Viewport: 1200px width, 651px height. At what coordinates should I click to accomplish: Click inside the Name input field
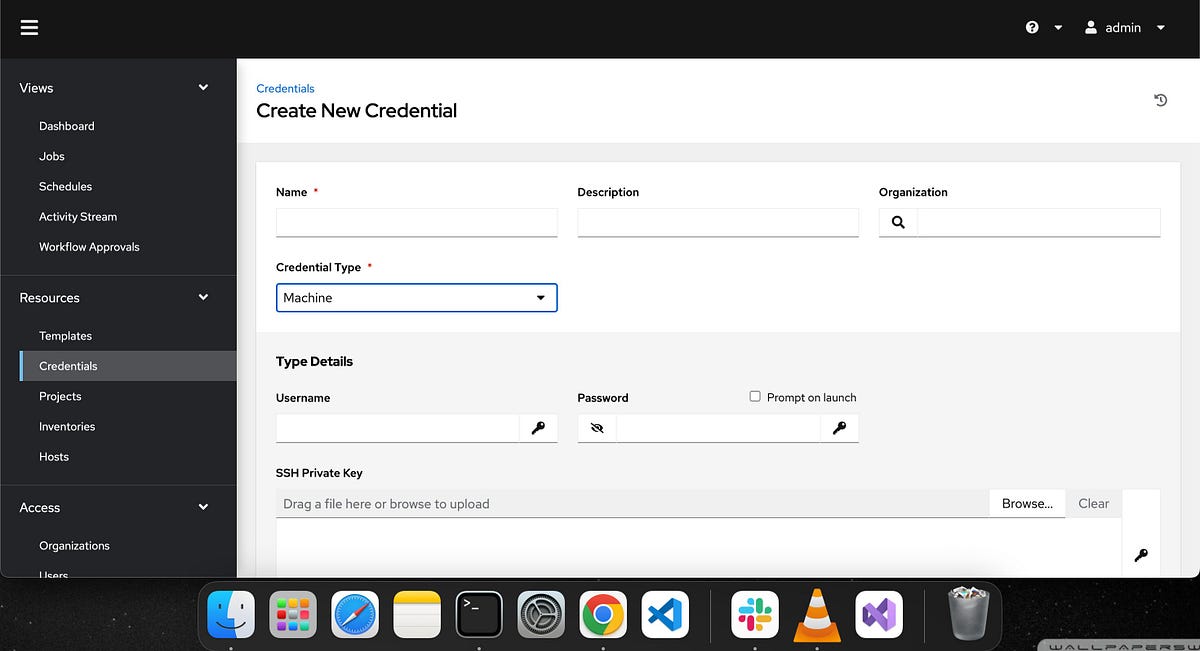416,221
